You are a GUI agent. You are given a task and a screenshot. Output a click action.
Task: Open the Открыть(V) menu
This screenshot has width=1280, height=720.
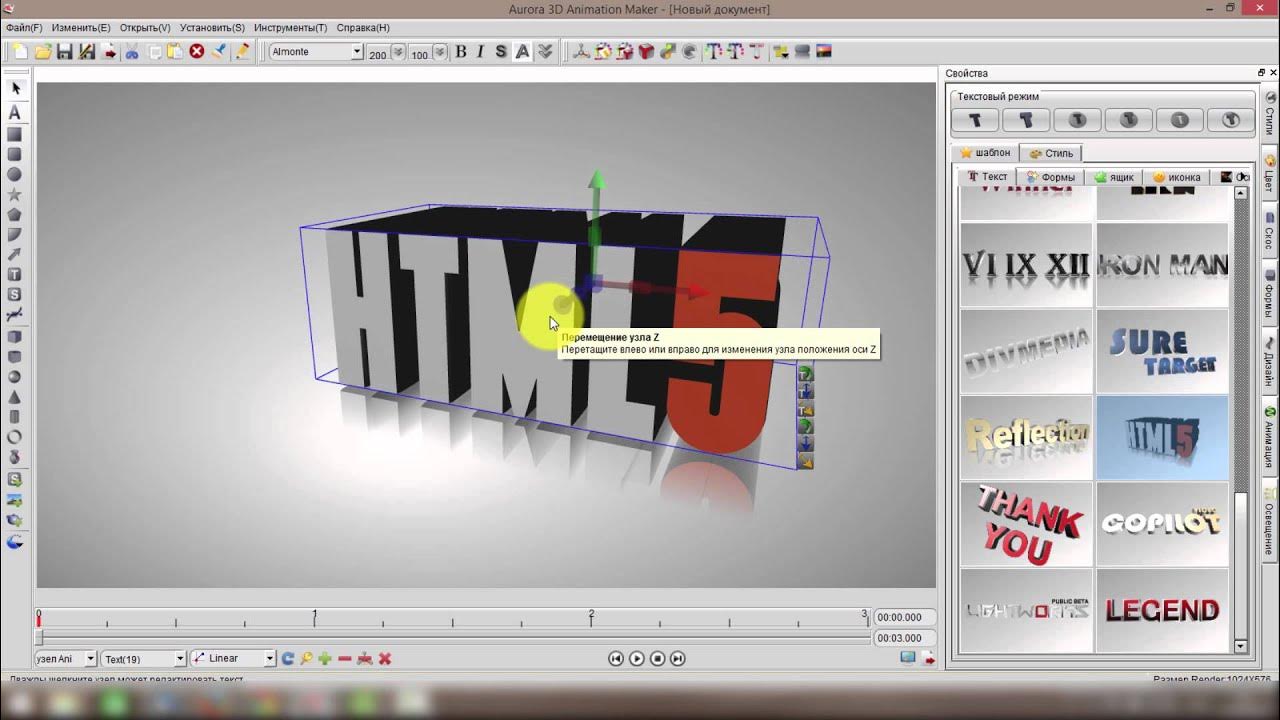[145, 28]
